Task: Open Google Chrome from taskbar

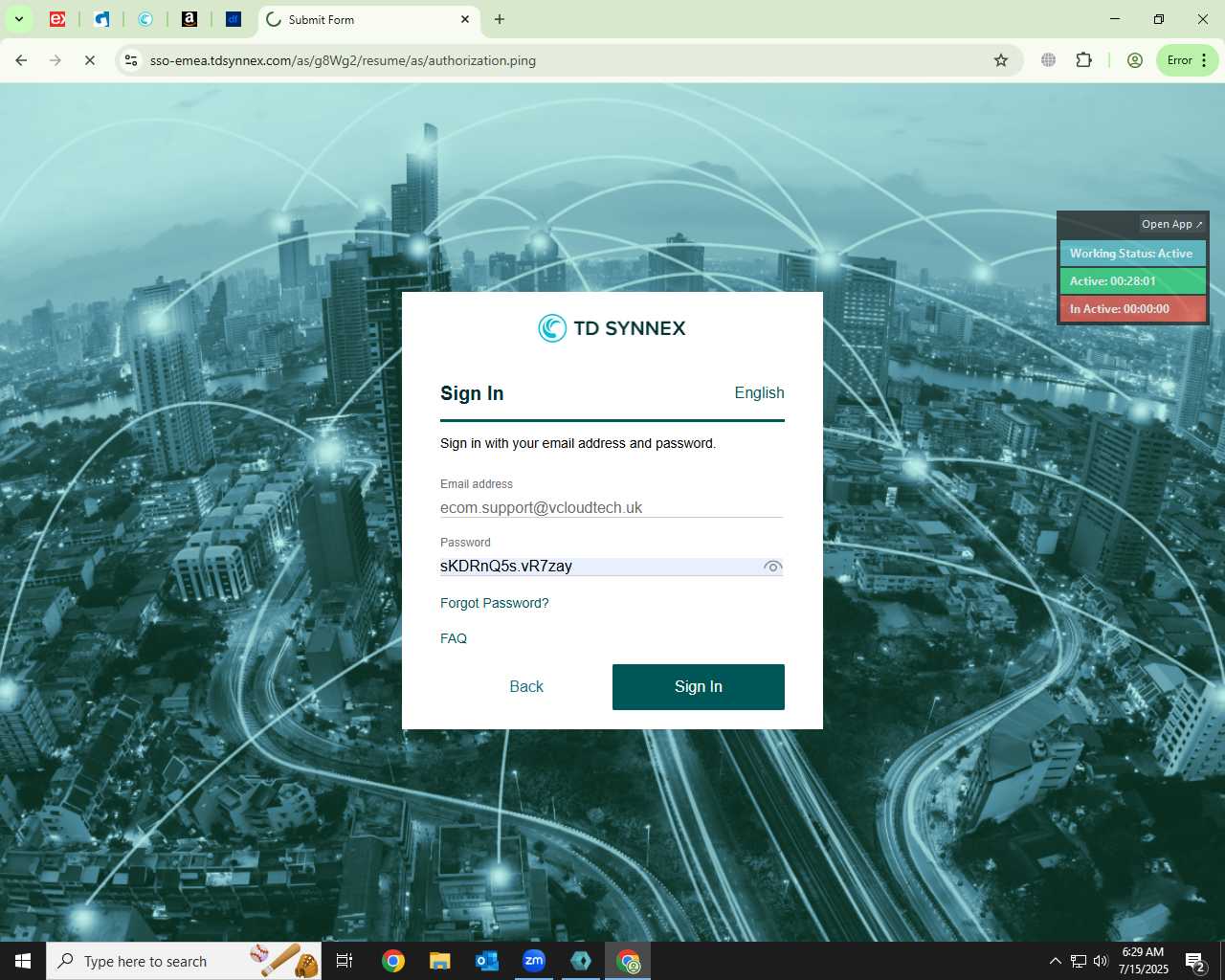Action: pos(393,961)
